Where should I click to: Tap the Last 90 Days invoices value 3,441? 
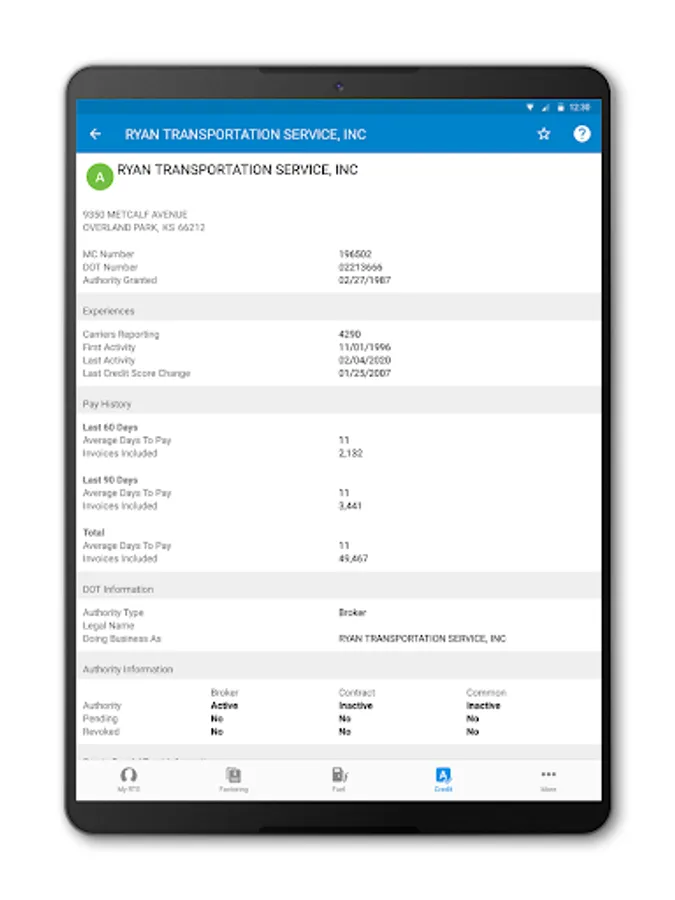(350, 506)
